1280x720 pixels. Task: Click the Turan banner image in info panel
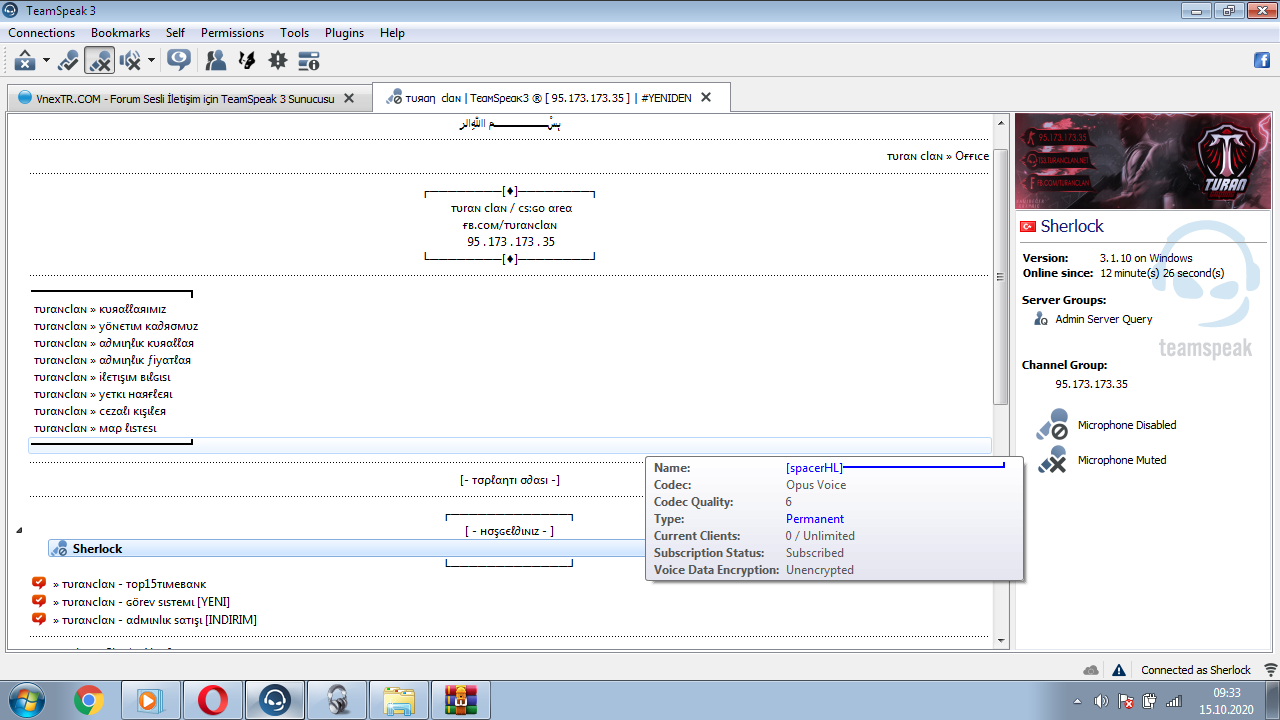pos(1144,161)
